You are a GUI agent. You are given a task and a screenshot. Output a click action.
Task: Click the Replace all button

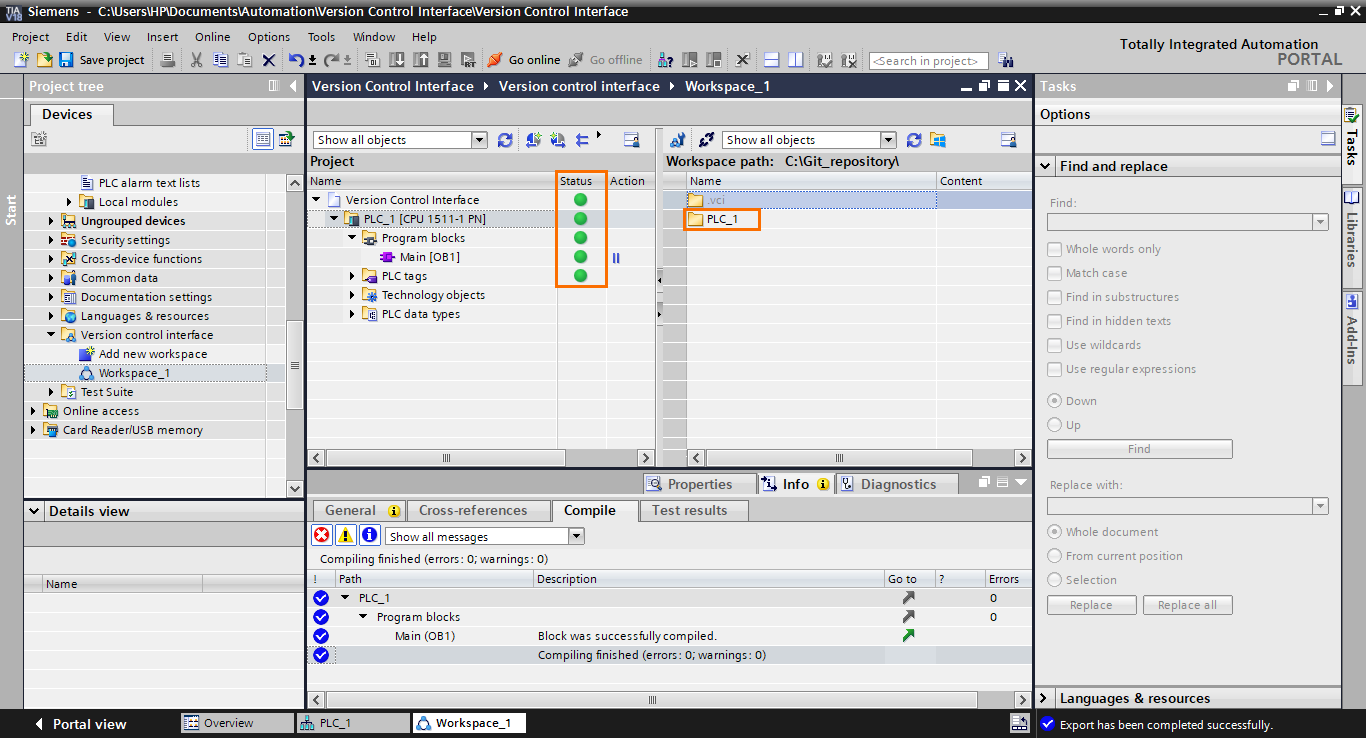[1187, 604]
